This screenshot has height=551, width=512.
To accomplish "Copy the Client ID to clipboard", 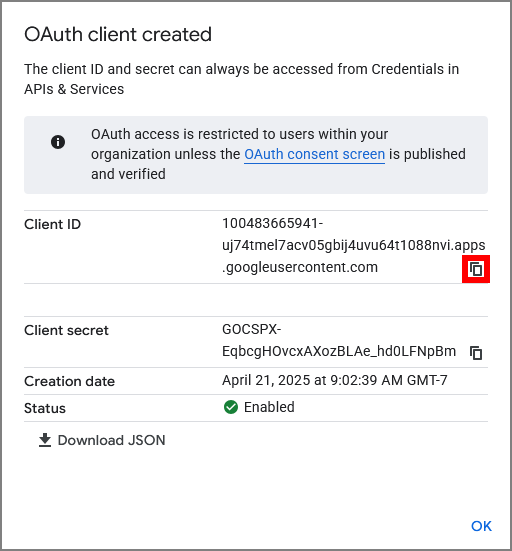I will click(476, 269).
